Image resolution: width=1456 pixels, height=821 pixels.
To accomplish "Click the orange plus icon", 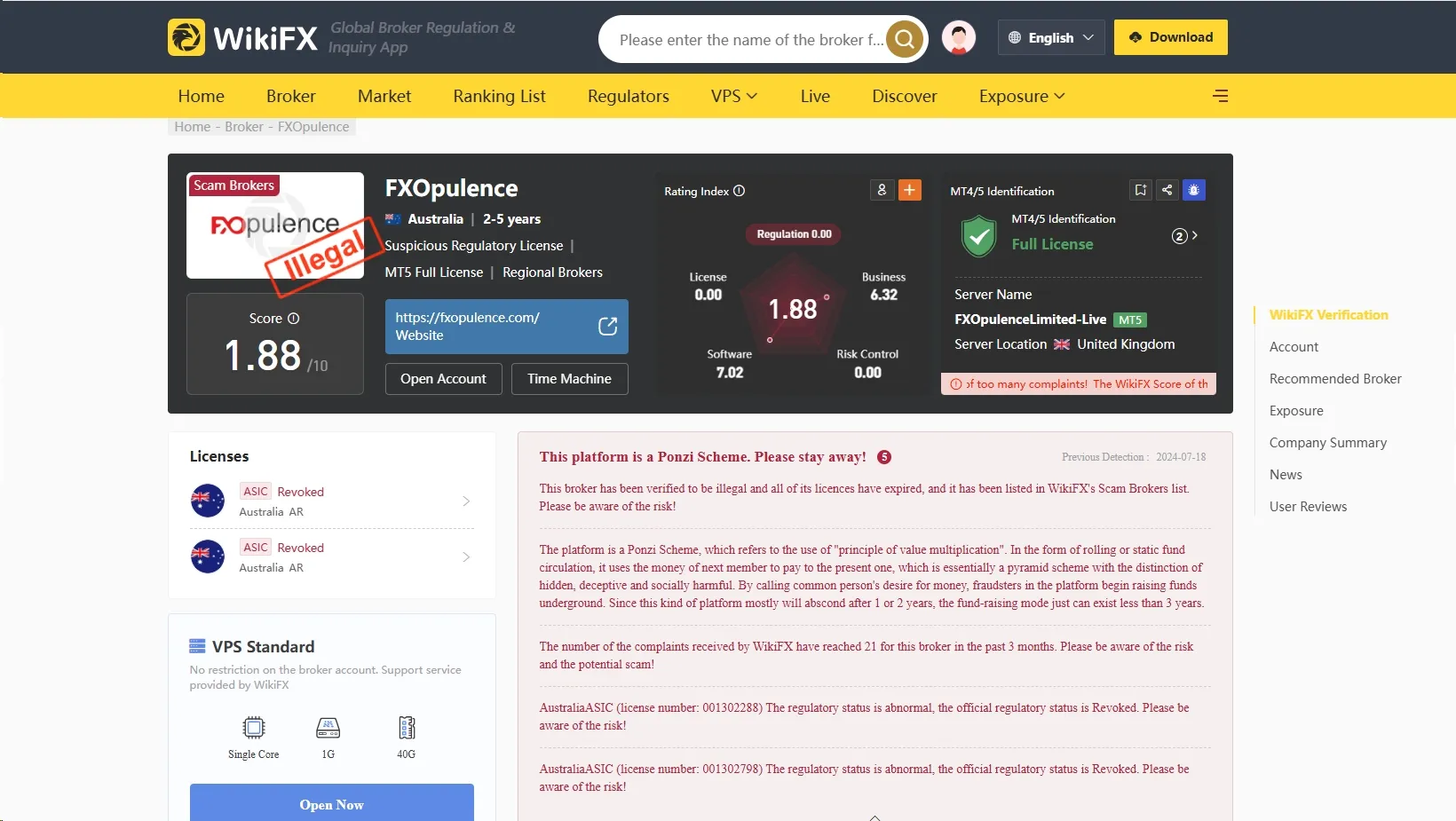I will pyautogui.click(x=910, y=190).
